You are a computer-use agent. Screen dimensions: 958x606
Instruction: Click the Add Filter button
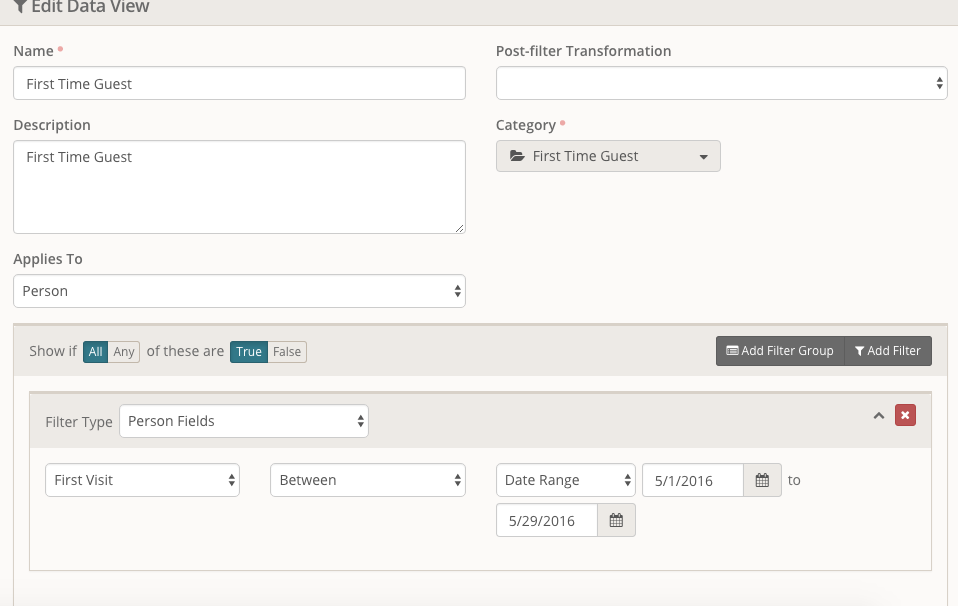click(x=888, y=351)
